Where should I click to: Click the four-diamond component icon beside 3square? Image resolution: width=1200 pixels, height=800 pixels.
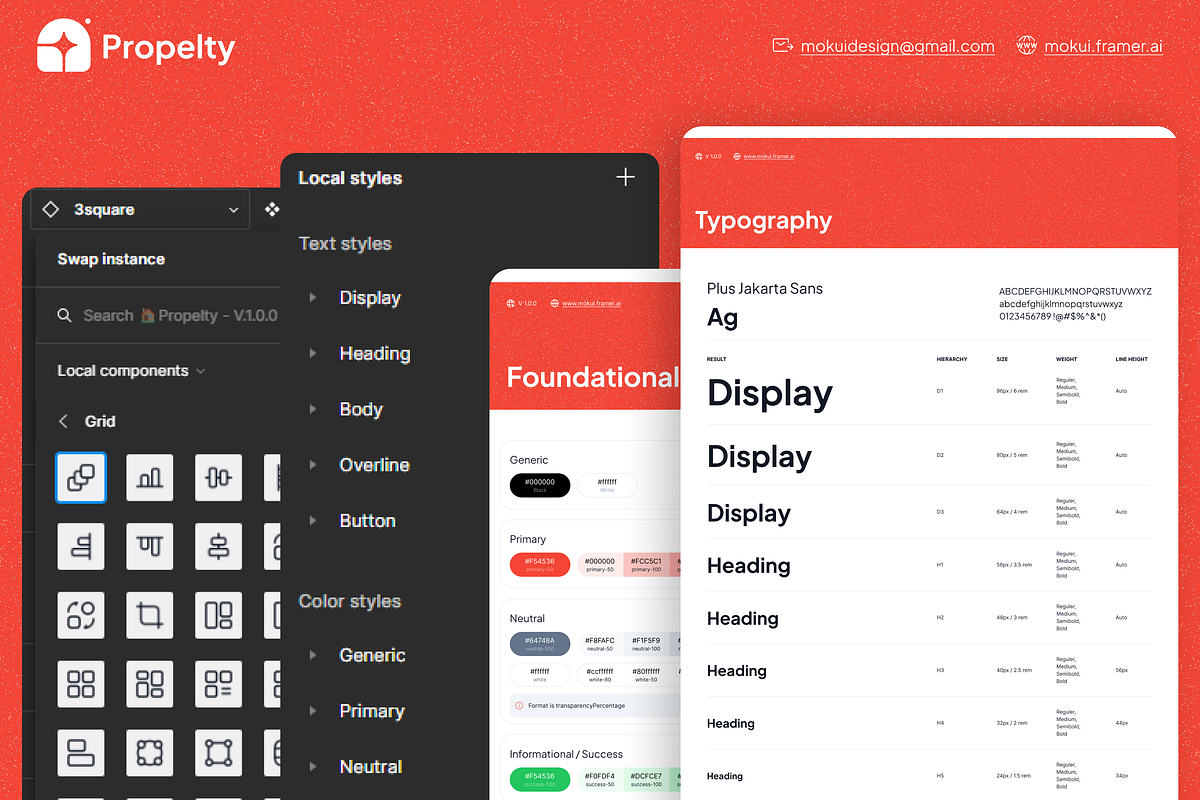tap(272, 210)
